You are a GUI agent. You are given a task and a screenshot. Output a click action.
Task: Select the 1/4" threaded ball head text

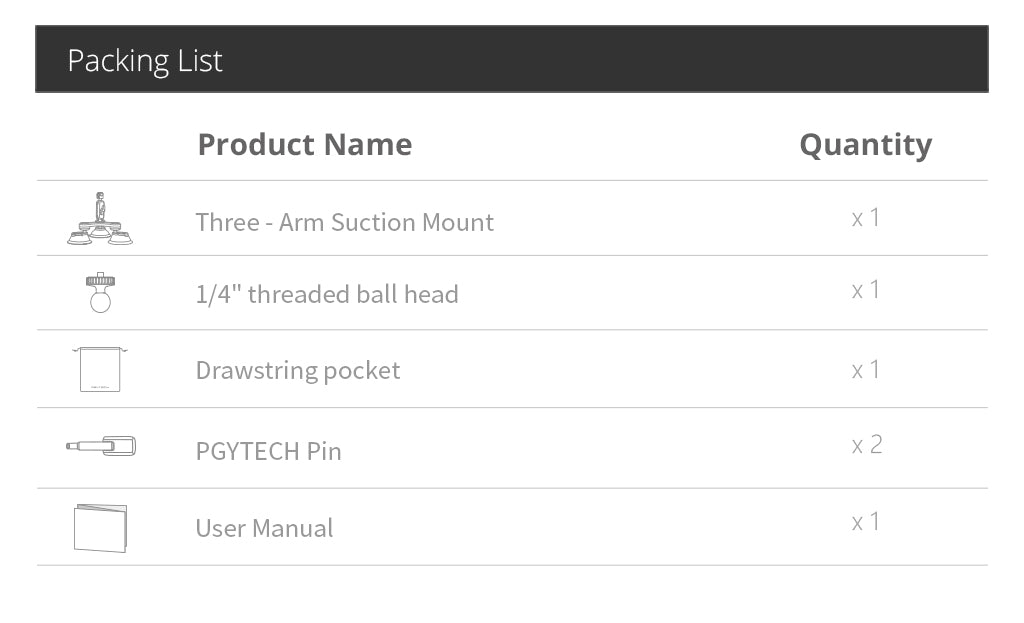(327, 294)
